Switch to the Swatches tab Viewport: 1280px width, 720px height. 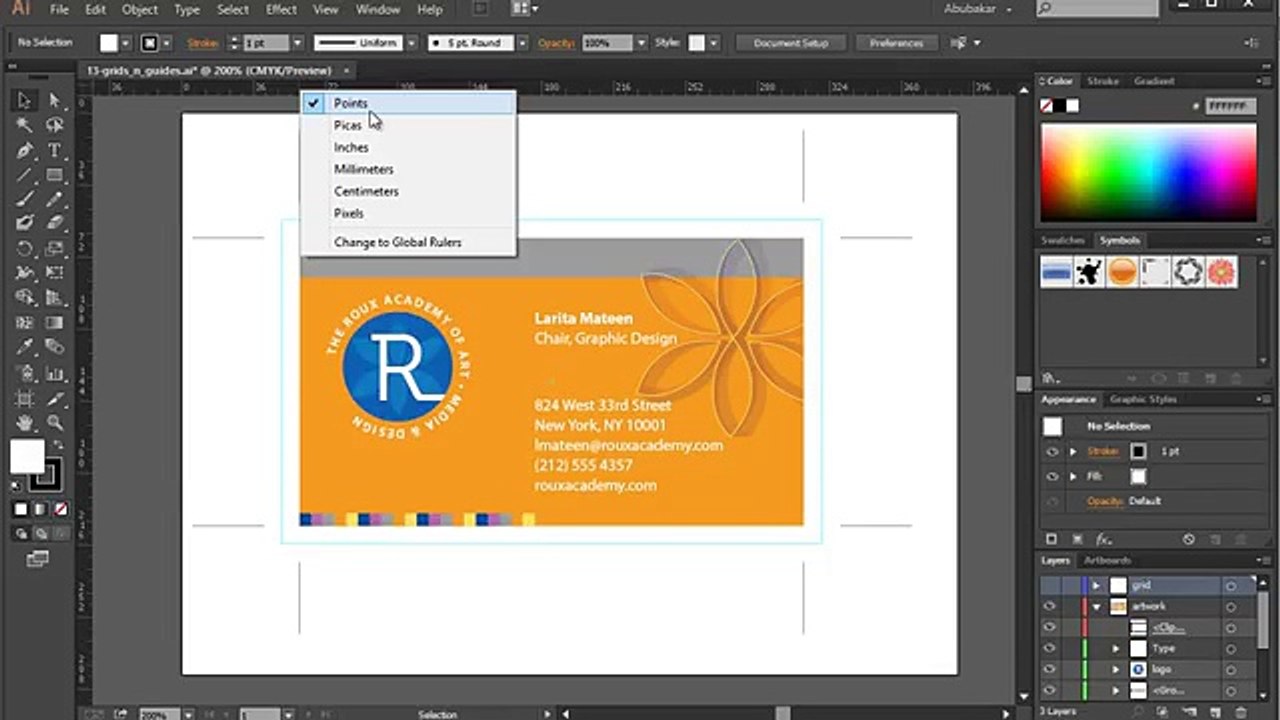pos(1063,240)
